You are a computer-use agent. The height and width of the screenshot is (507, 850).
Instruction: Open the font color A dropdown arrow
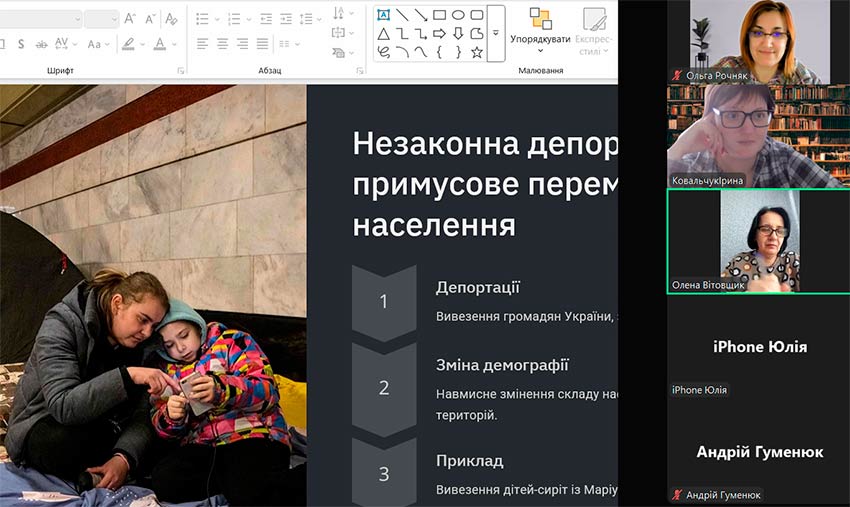(172, 44)
